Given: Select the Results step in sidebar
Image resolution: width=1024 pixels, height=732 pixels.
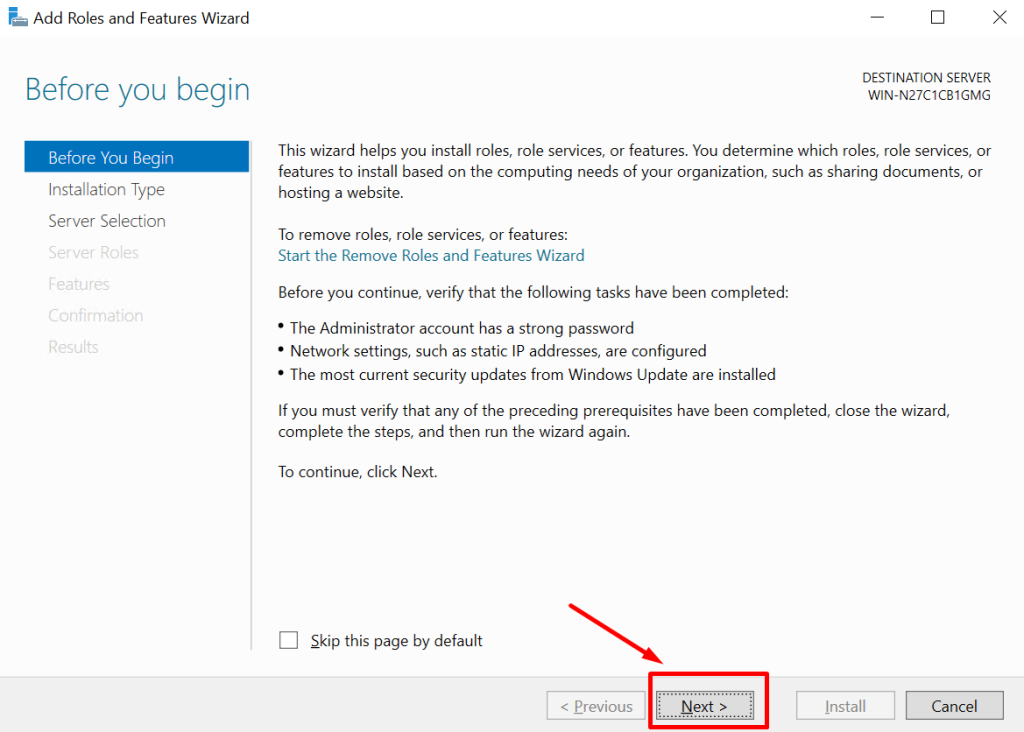Looking at the screenshot, I should 73,347.
